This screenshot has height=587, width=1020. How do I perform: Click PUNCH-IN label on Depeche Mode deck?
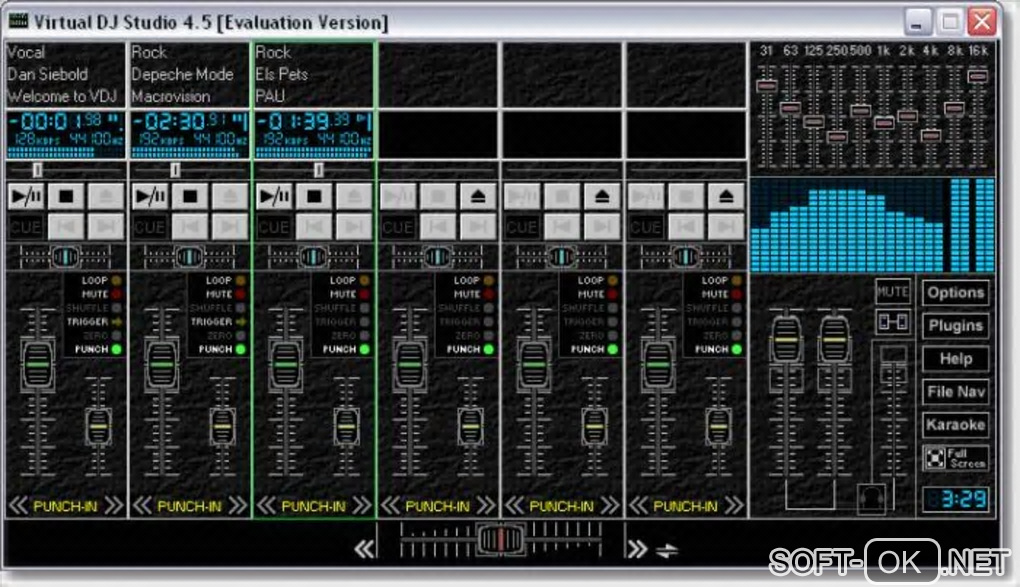[x=190, y=506]
